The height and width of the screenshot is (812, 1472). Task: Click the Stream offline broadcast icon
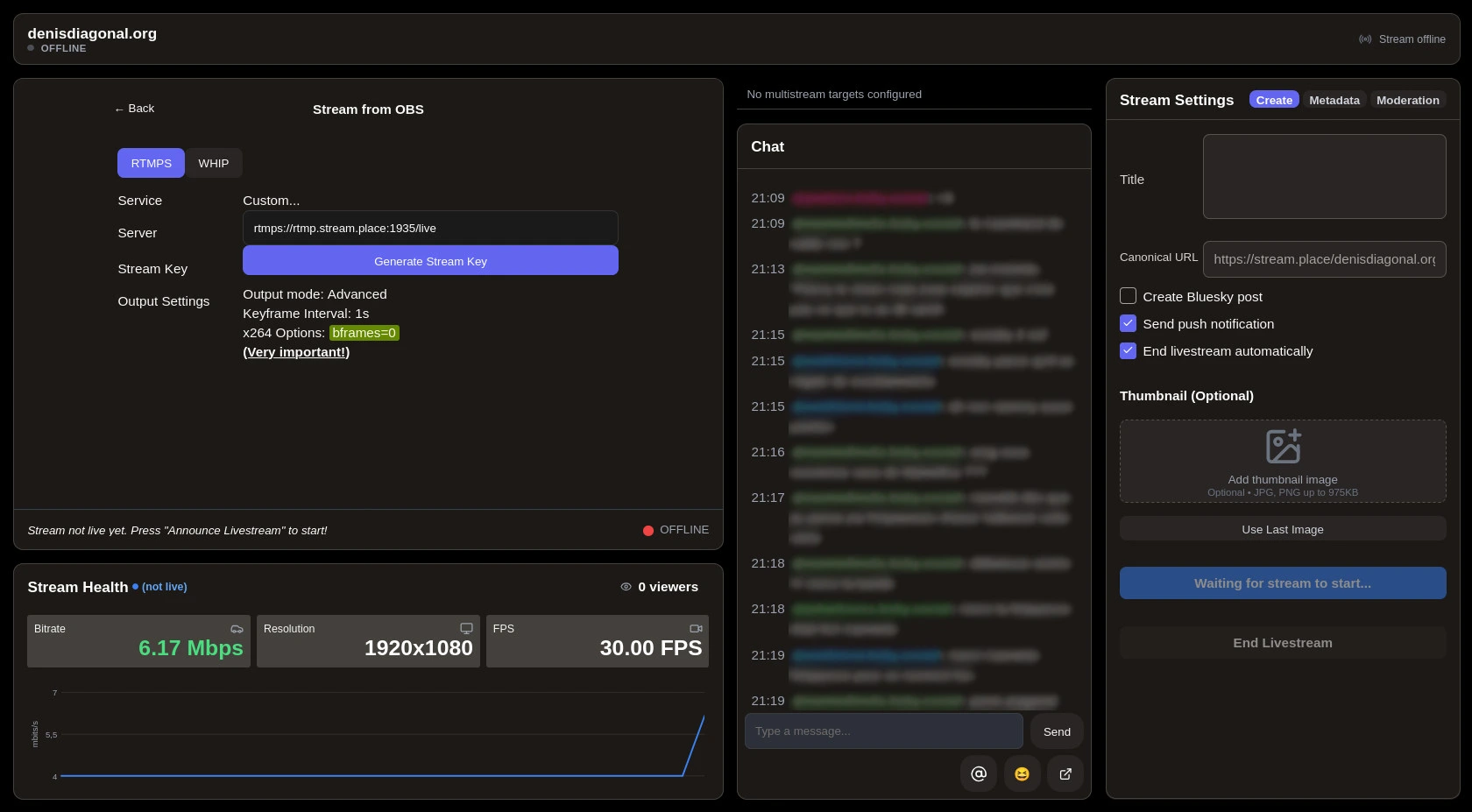point(1365,39)
